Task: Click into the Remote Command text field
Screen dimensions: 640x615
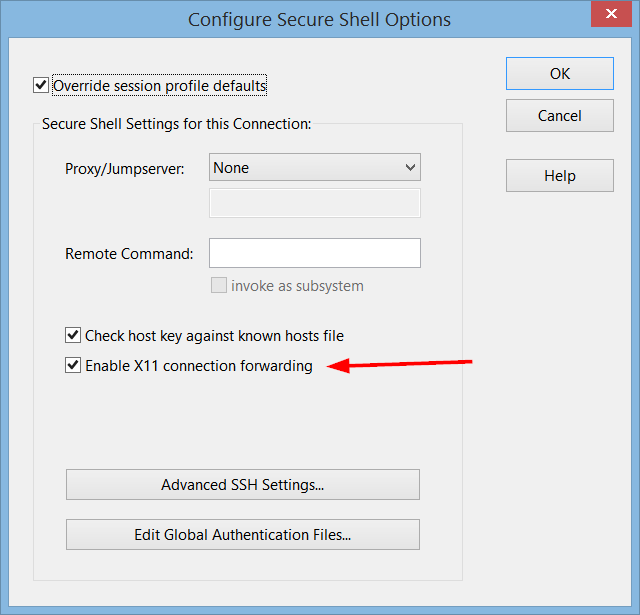Action: 314,253
